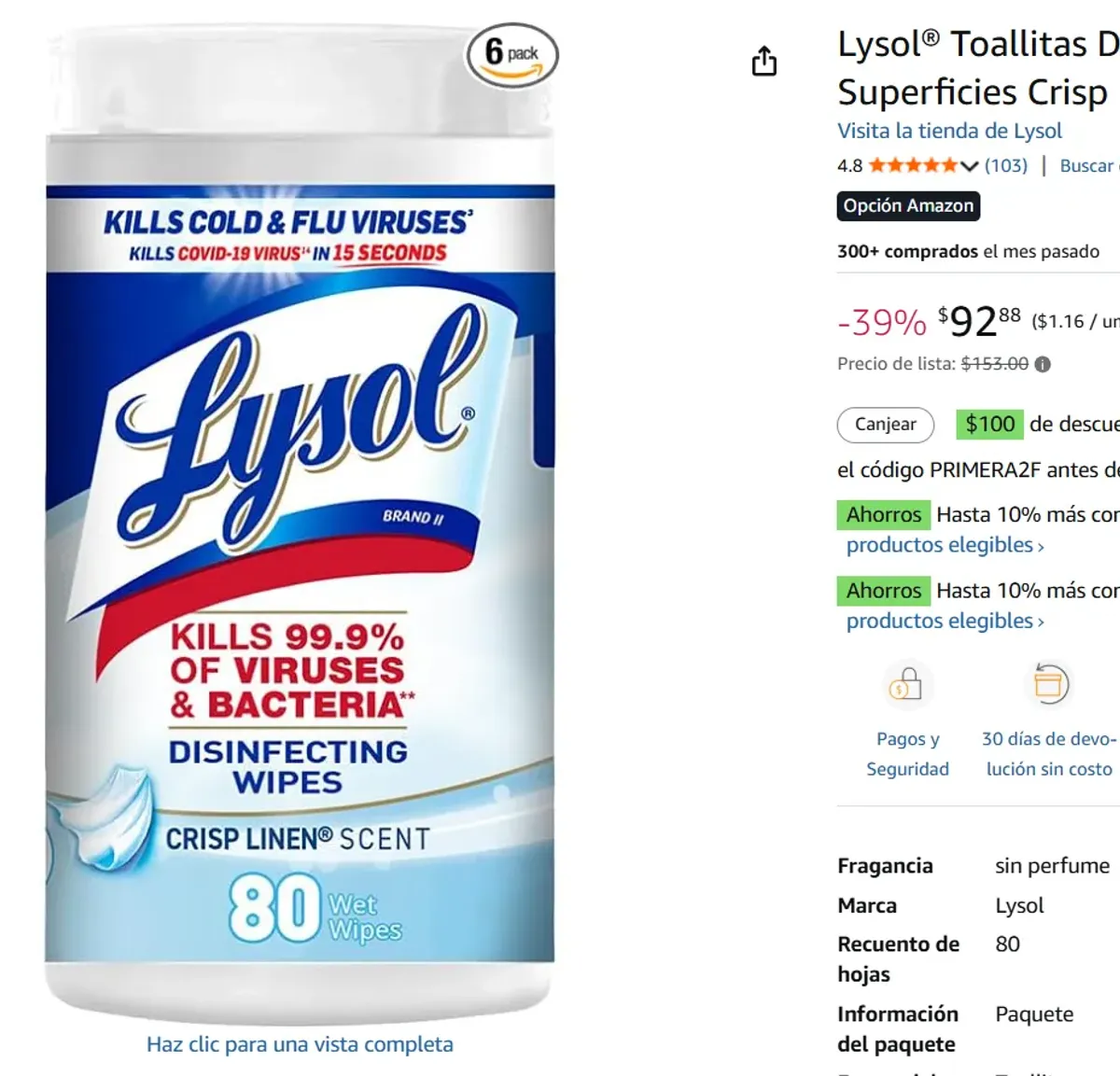Click the Lysol wipes product image

click(300, 523)
